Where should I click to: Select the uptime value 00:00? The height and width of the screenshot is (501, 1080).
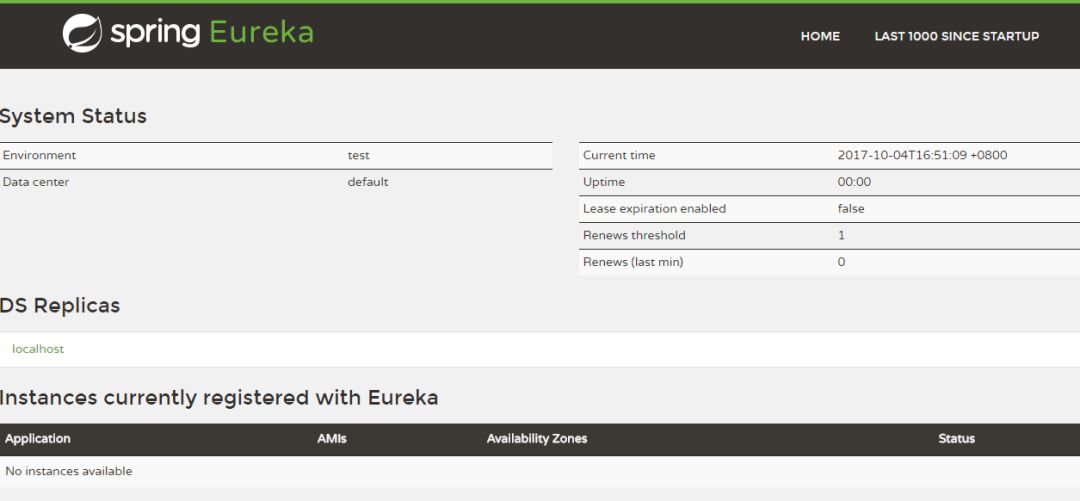tap(854, 182)
